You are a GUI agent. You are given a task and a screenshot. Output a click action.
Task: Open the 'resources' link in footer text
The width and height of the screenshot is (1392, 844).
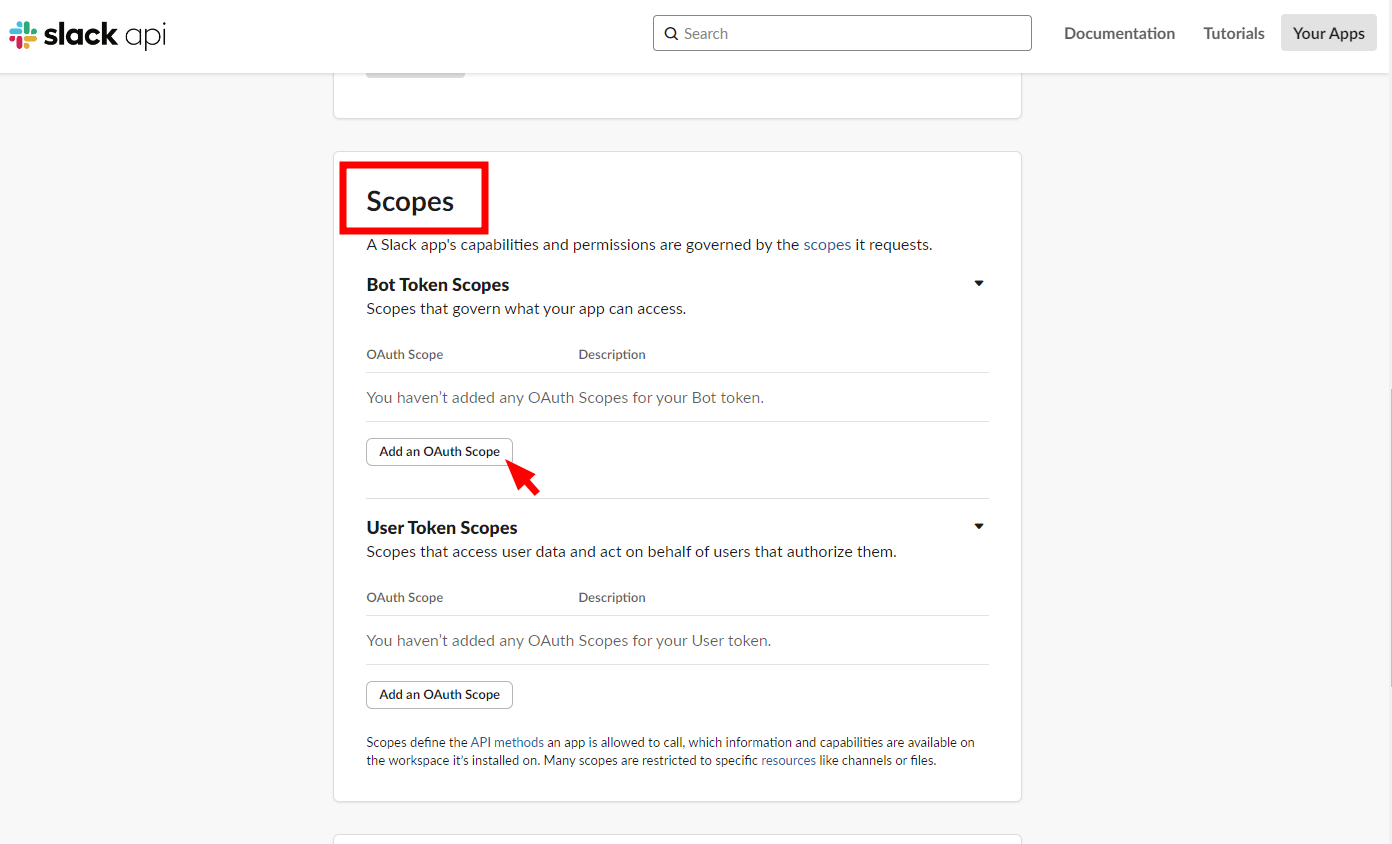(788, 761)
